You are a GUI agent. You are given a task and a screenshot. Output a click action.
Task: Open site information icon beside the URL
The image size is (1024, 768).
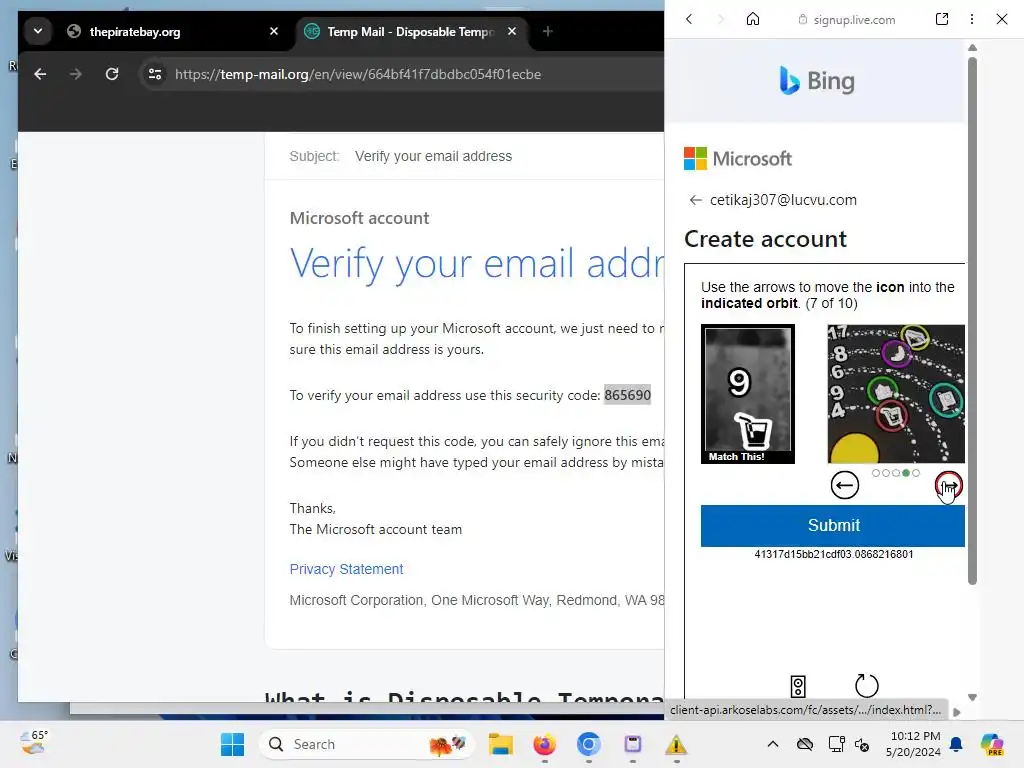[155, 74]
